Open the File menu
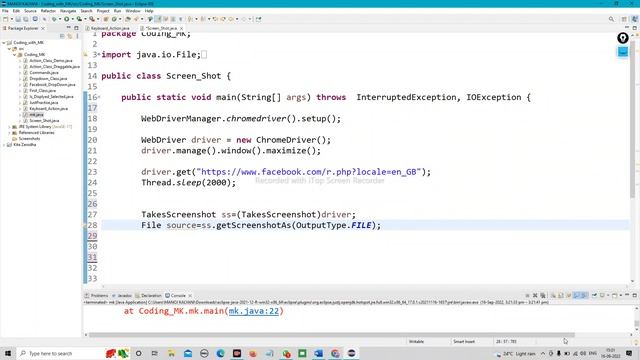Screen dimensions: 640x360 (x=5, y=11)
